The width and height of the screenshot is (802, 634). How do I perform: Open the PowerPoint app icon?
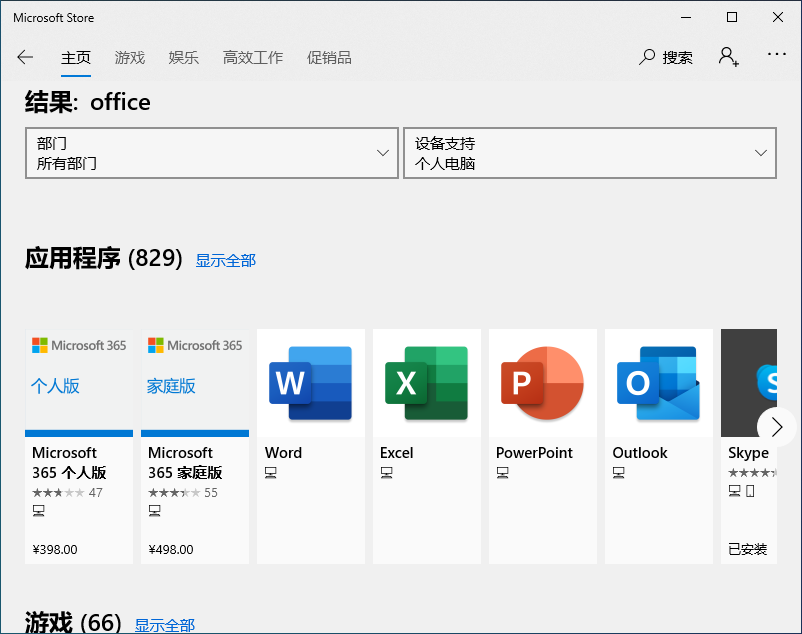pos(543,383)
